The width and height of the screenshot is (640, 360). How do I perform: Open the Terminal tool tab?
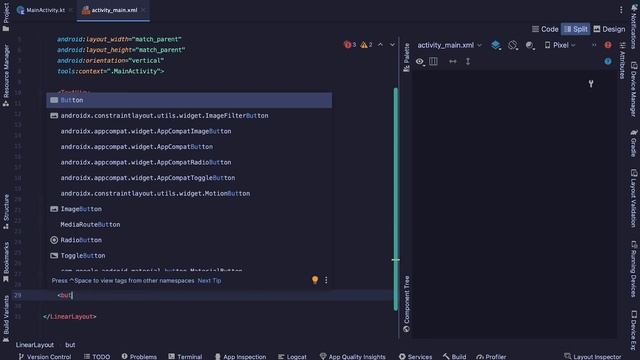tap(185, 356)
